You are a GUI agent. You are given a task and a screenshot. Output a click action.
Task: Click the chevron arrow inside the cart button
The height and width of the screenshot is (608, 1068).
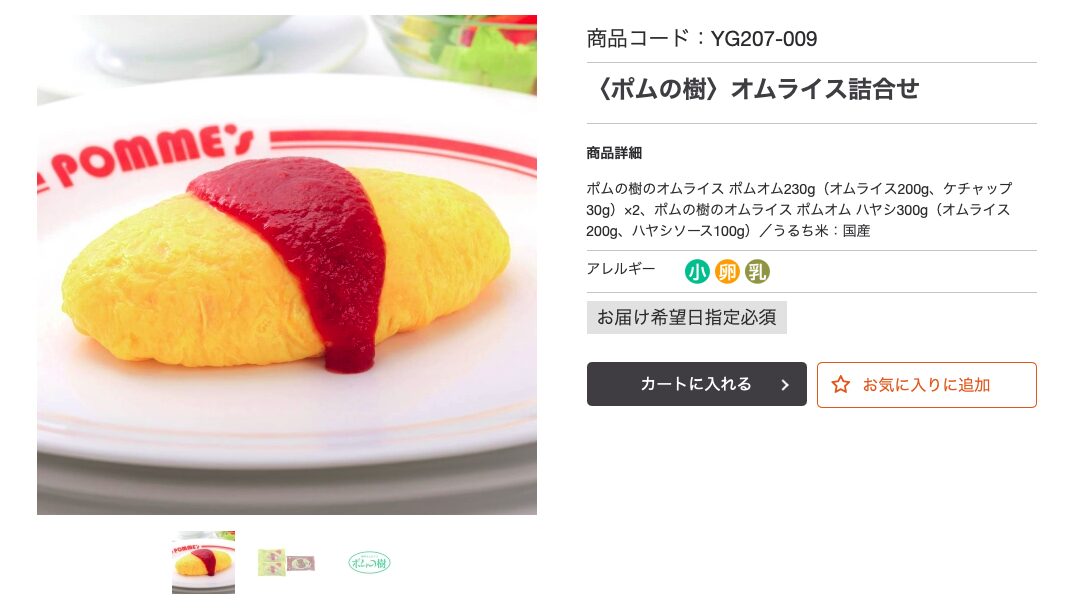(x=785, y=385)
